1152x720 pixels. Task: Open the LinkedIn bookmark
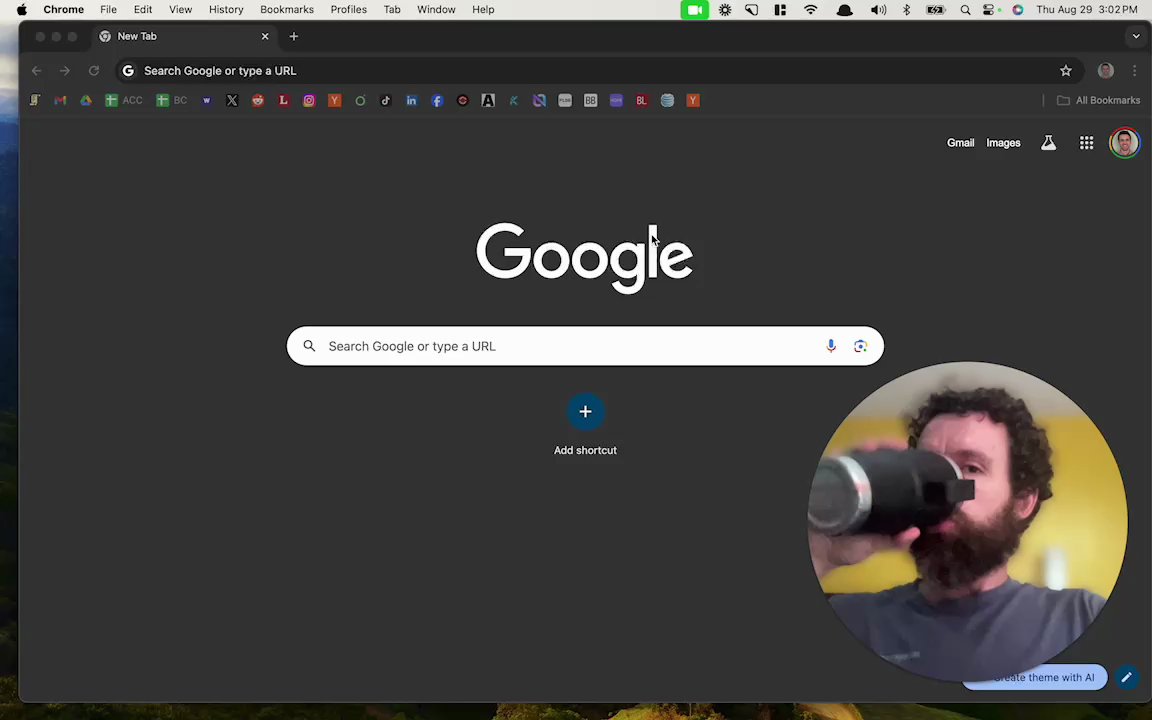pyautogui.click(x=411, y=101)
